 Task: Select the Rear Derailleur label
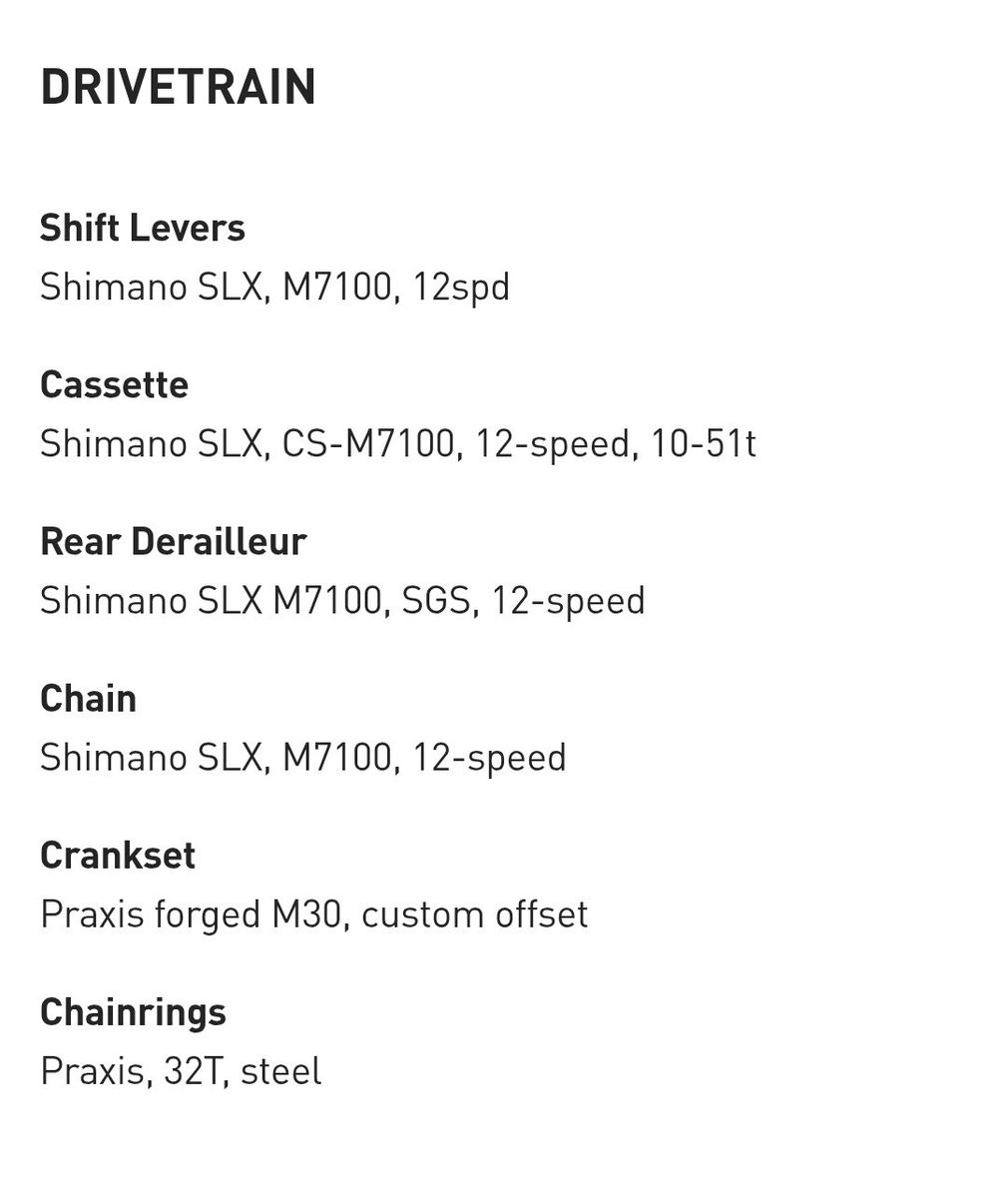[x=173, y=542]
